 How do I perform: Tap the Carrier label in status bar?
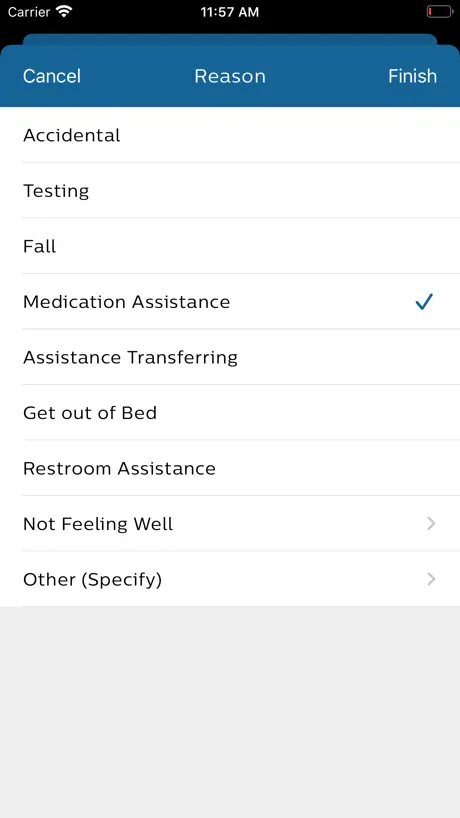[x=29, y=12]
